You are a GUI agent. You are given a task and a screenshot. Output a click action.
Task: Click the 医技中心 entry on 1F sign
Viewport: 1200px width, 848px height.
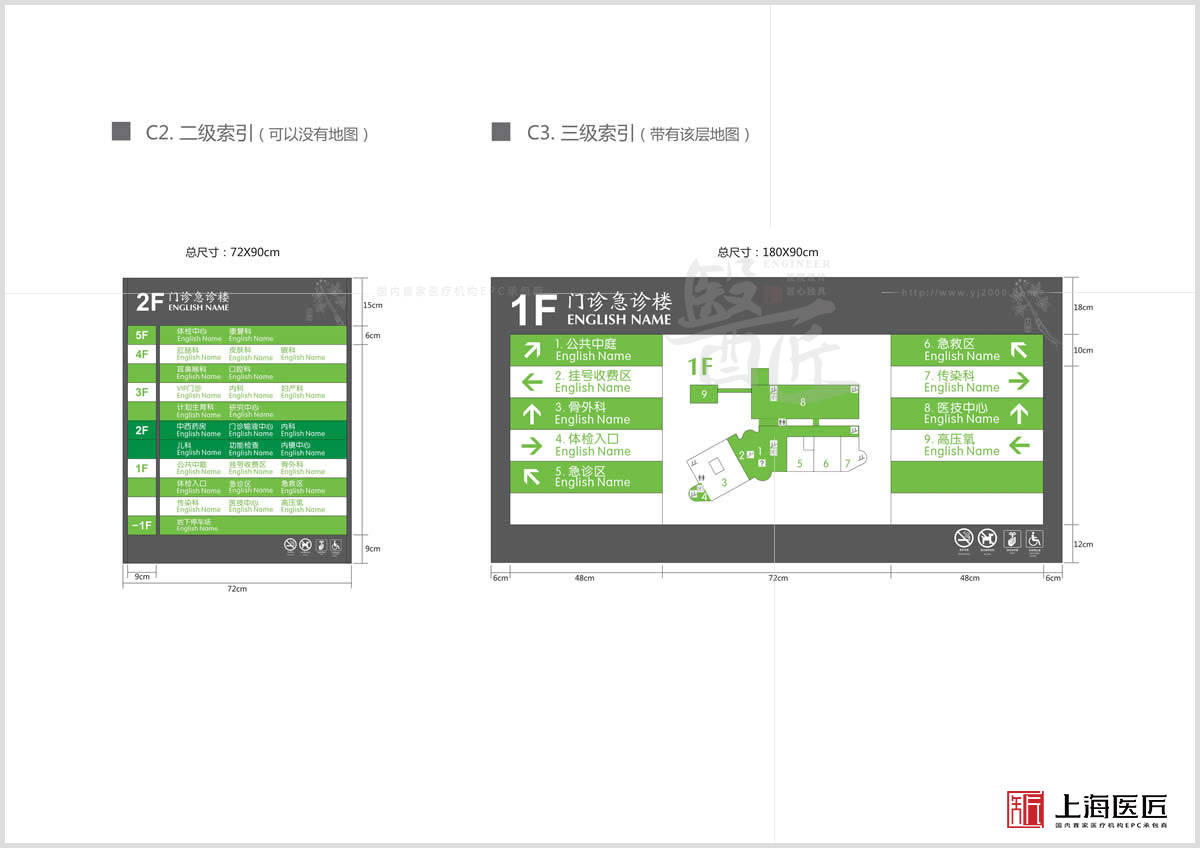pos(955,413)
